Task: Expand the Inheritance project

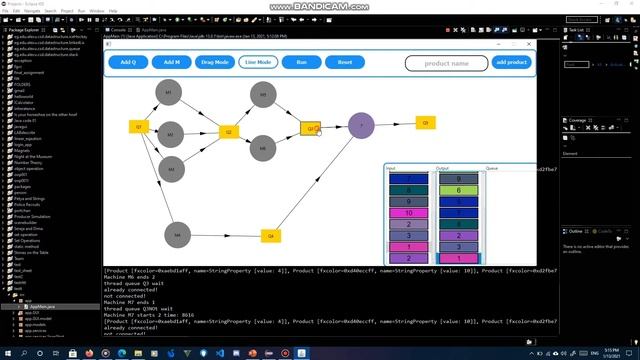Action: (3, 109)
